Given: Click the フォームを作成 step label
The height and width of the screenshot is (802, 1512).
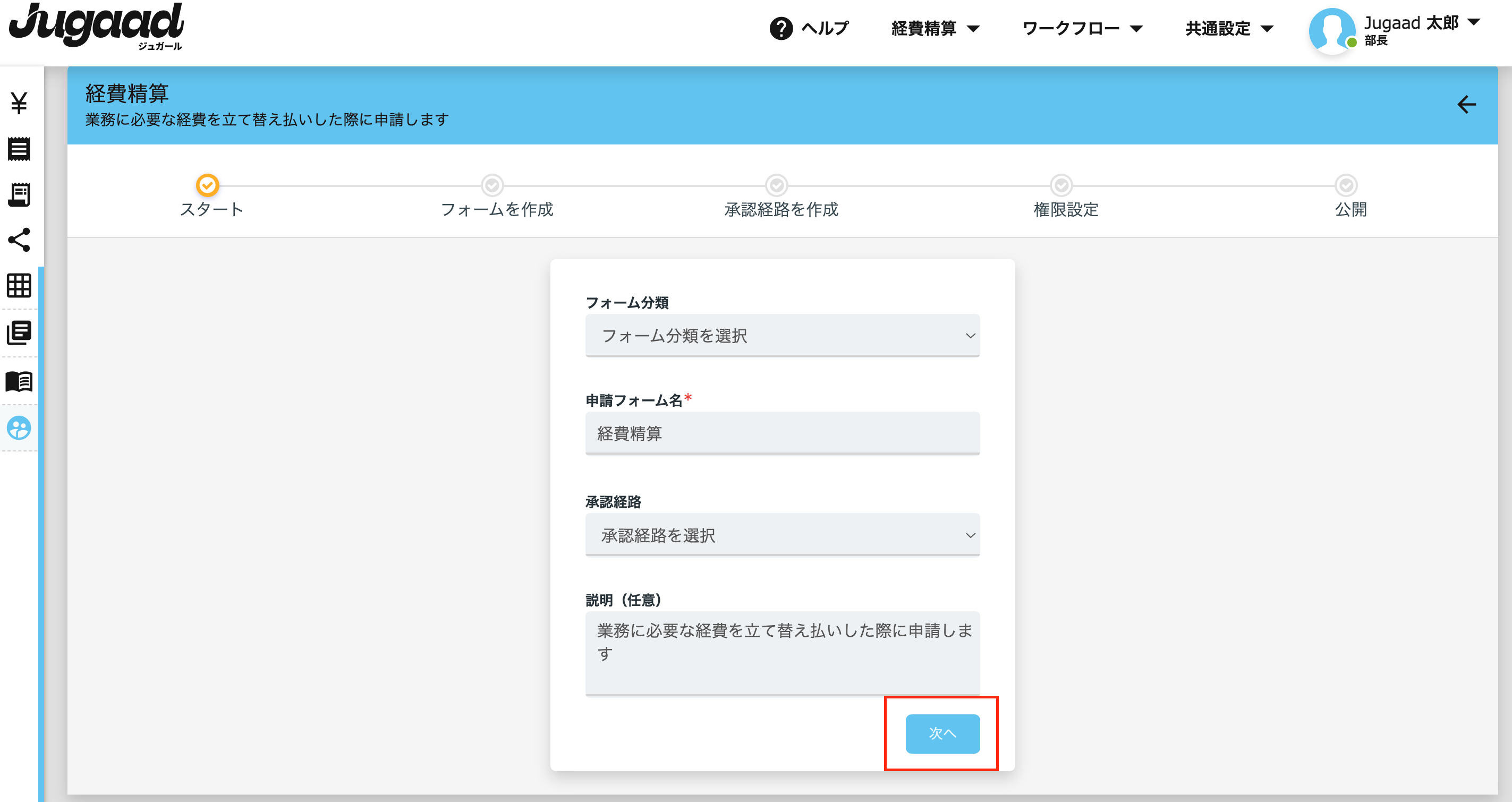Looking at the screenshot, I should [x=497, y=209].
